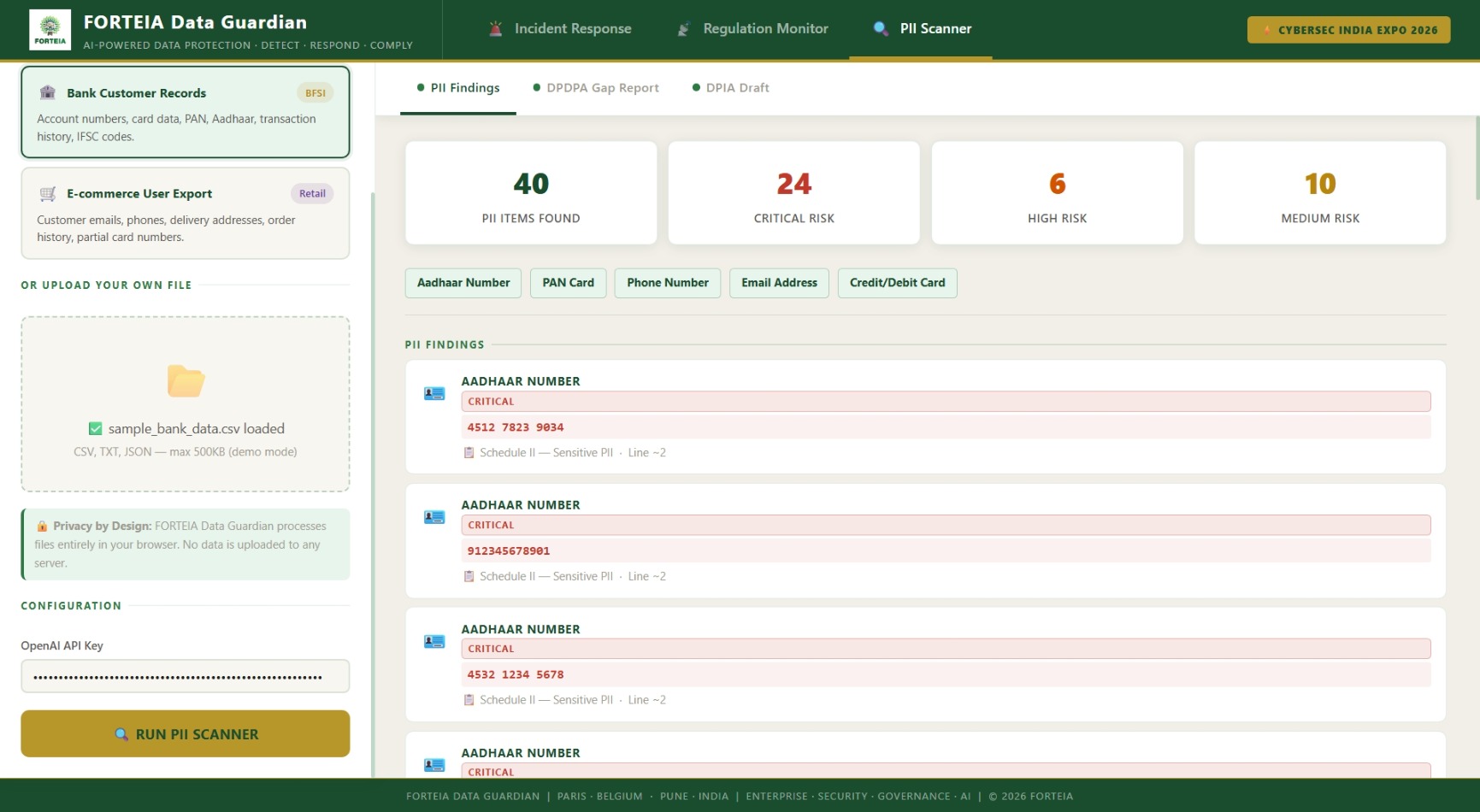Click the FORTEIA logo icon

point(50,30)
